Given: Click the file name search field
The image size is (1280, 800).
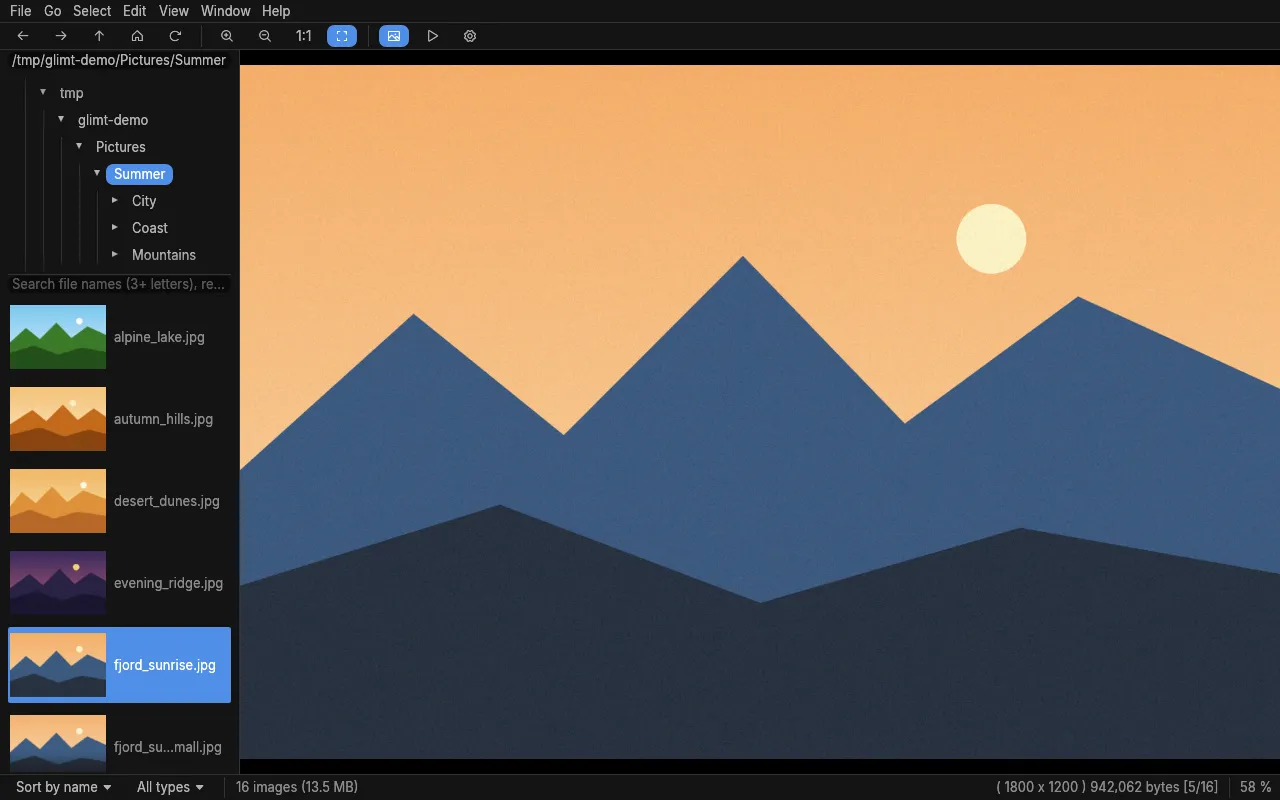Looking at the screenshot, I should pos(119,284).
